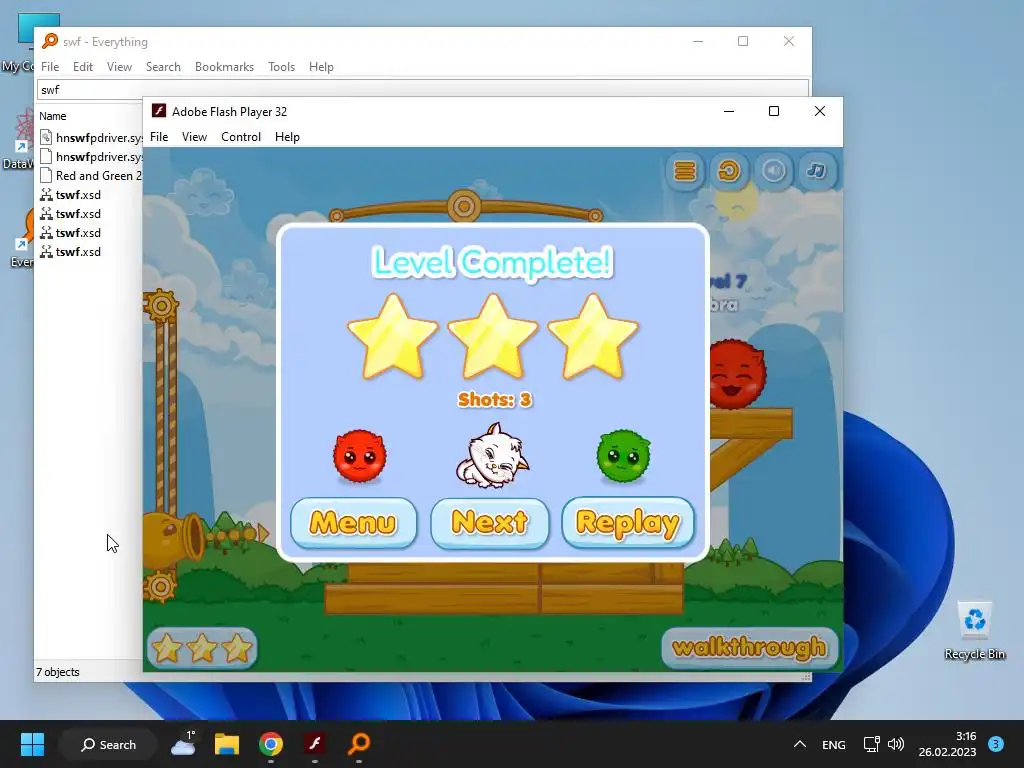
Task: Select second hnswfpdriver.sys result in Everything
Action: (x=90, y=157)
